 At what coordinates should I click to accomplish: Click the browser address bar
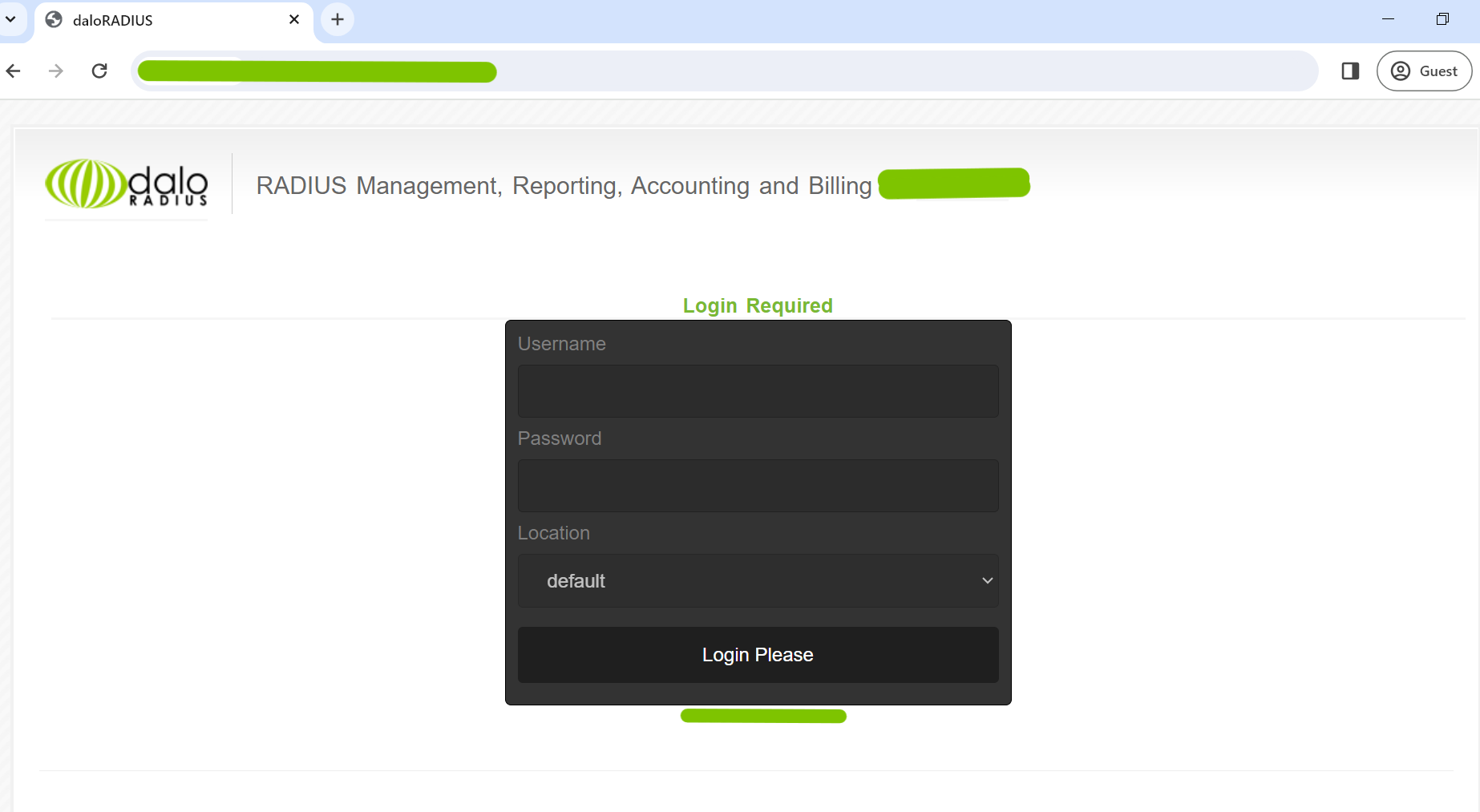(724, 71)
